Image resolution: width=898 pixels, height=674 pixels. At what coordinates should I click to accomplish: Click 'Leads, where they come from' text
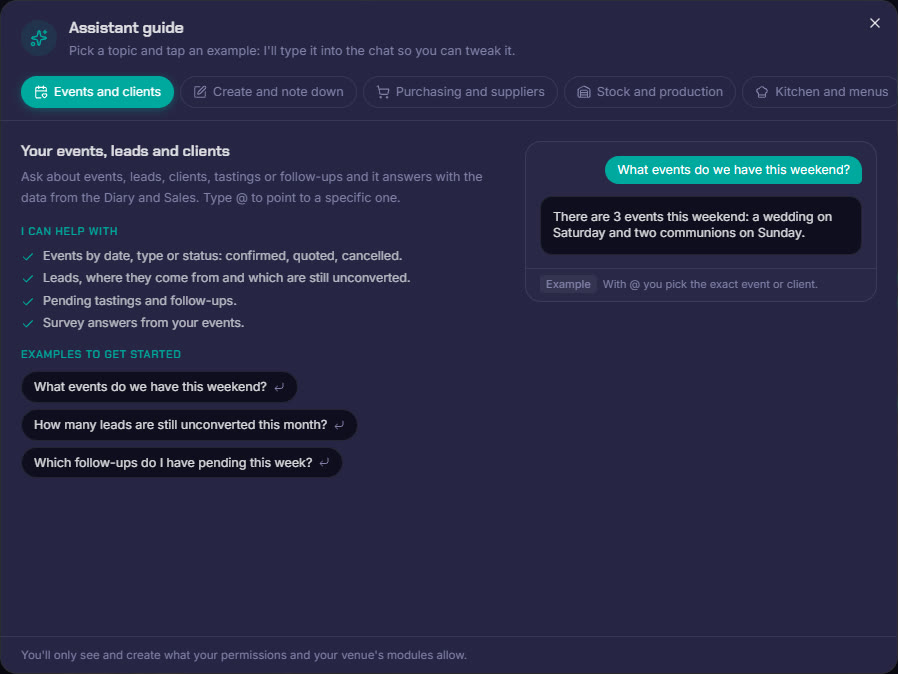tap(226, 278)
